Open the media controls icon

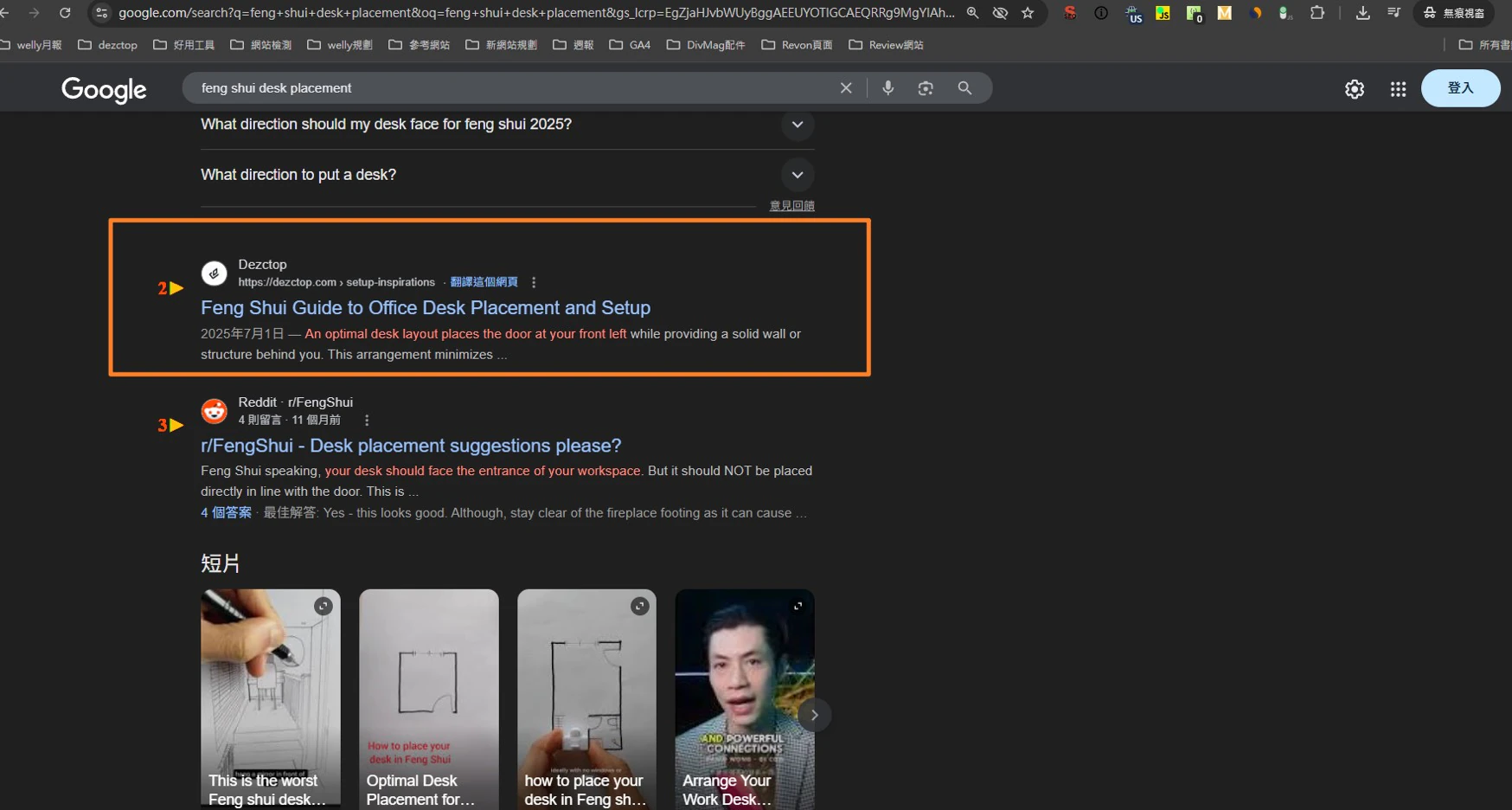coord(1393,13)
